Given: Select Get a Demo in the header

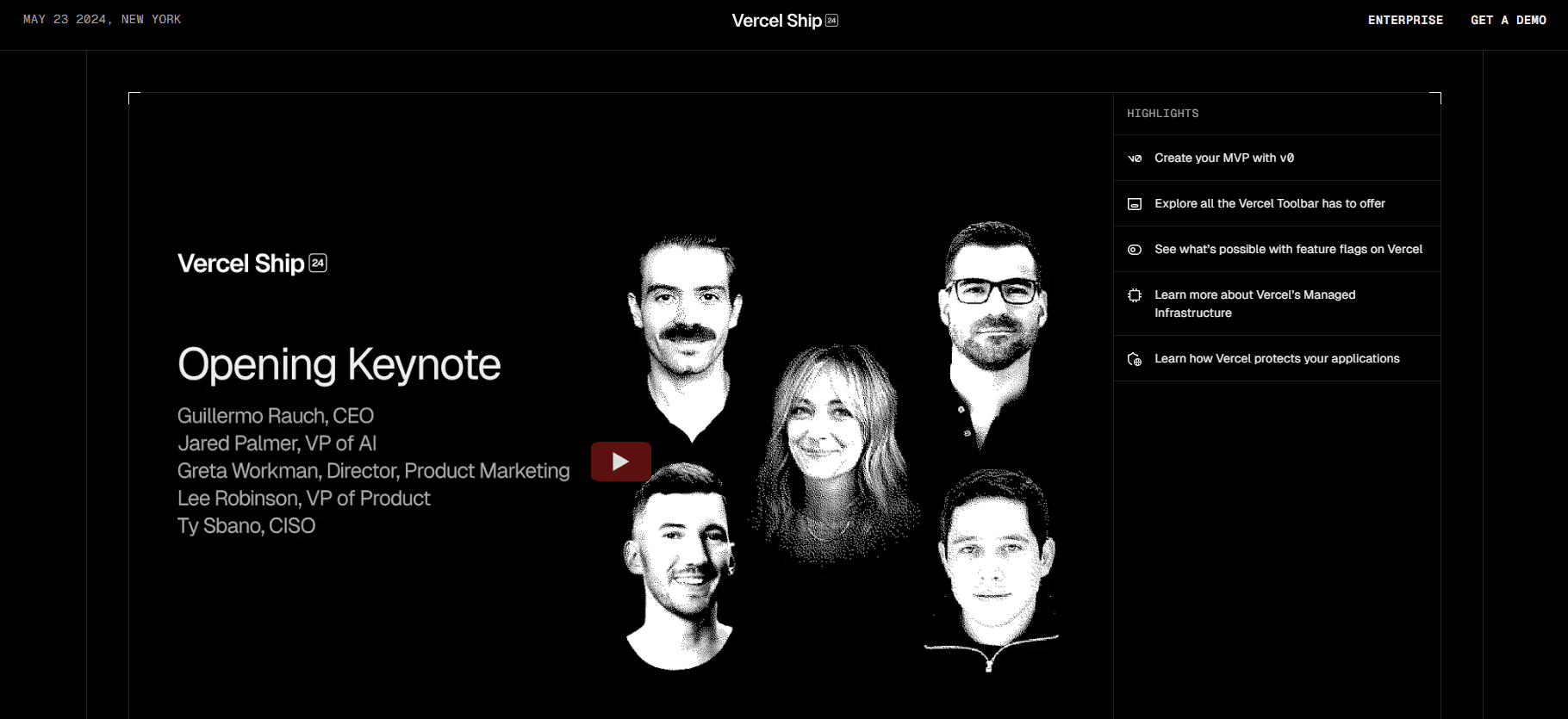Looking at the screenshot, I should 1508,20.
